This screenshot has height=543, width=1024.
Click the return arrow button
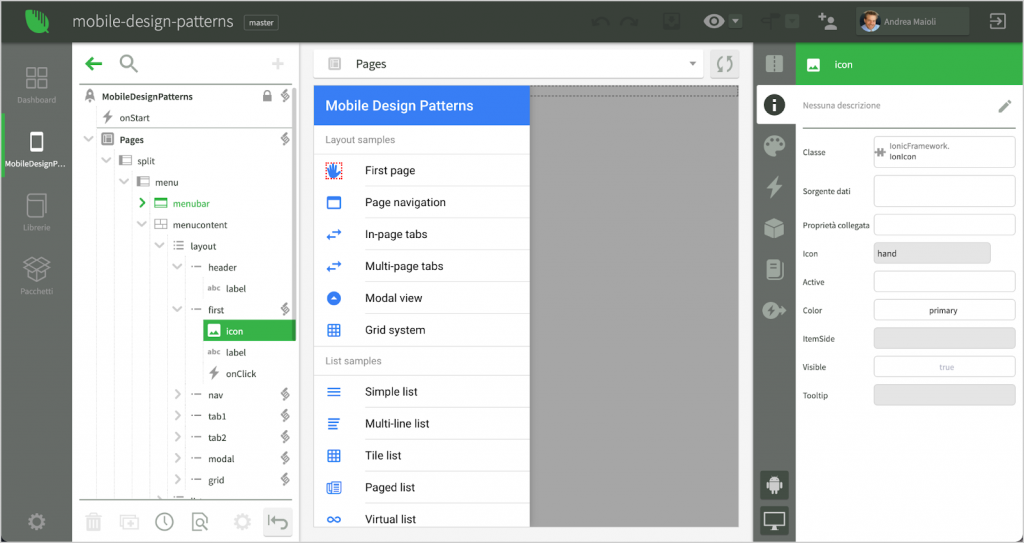point(278,521)
